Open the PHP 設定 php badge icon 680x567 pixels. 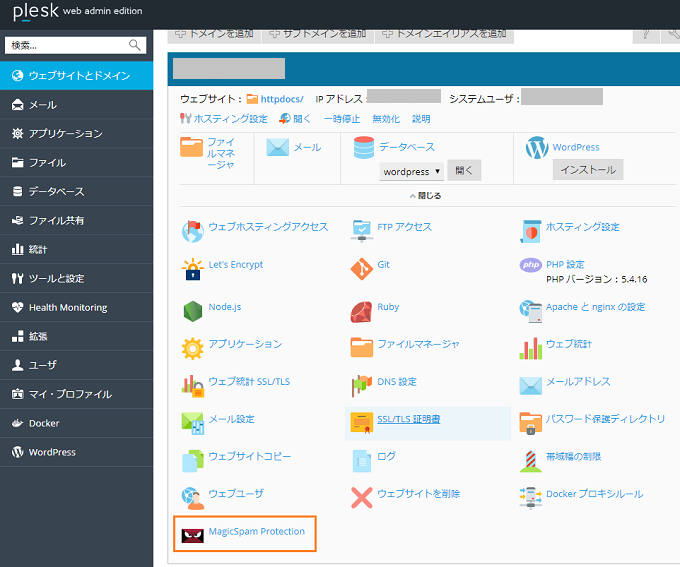point(530,265)
